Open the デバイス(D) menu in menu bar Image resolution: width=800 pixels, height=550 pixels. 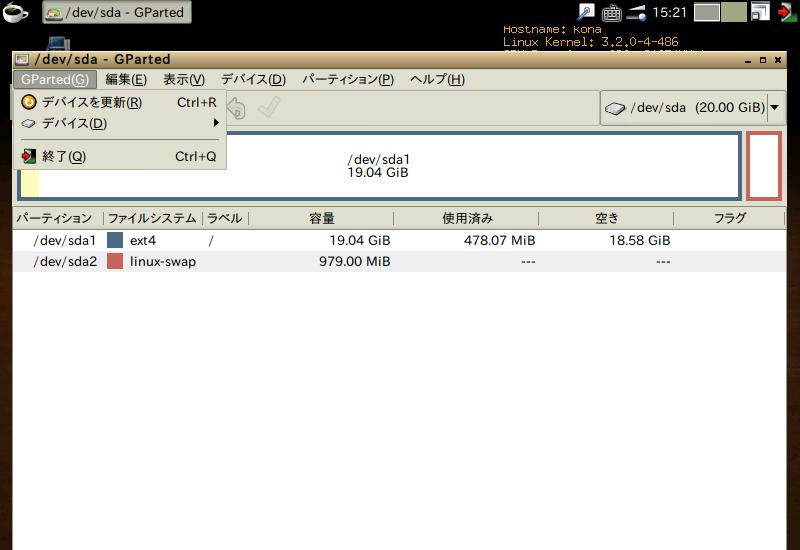[x=253, y=80]
